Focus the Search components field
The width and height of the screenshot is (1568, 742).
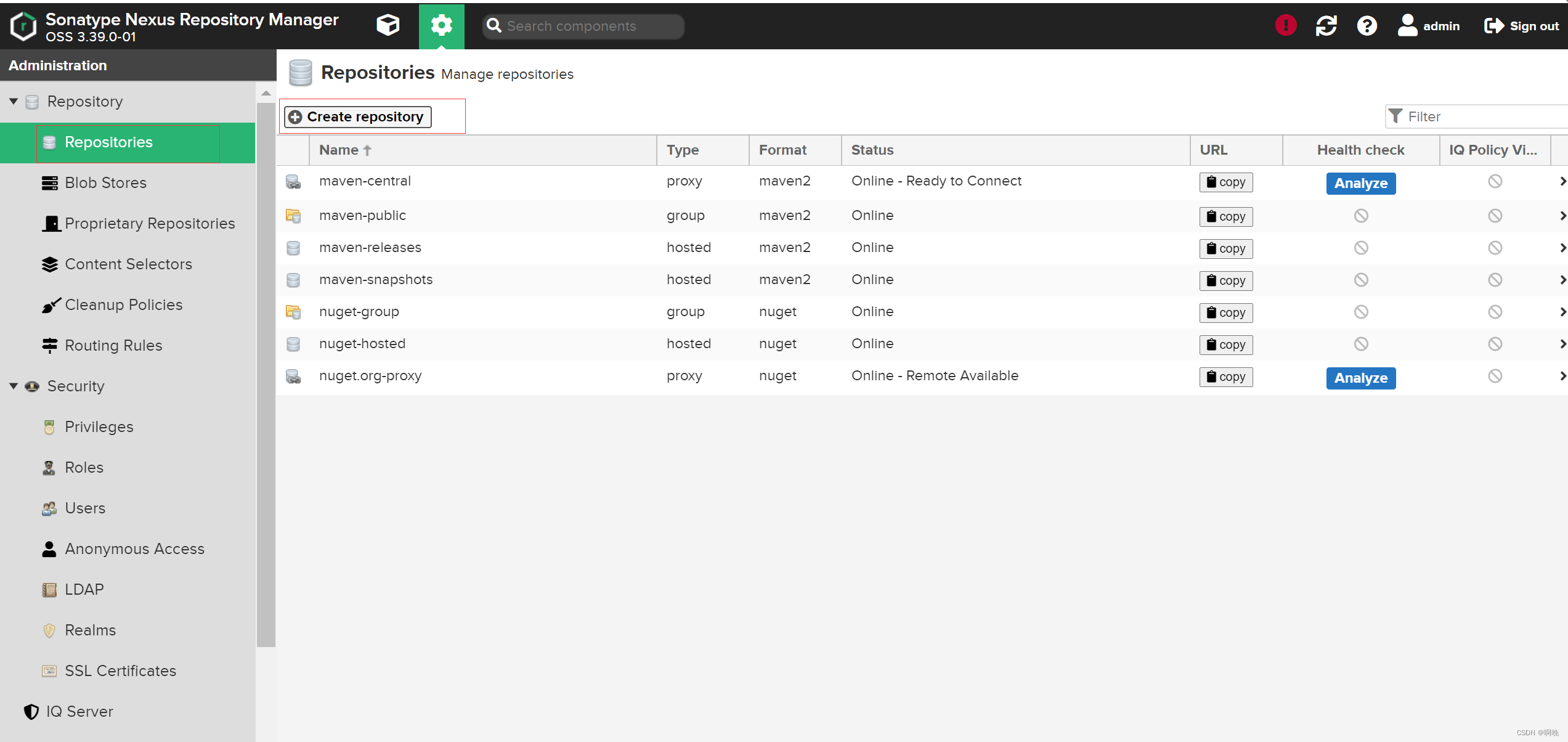(x=583, y=26)
